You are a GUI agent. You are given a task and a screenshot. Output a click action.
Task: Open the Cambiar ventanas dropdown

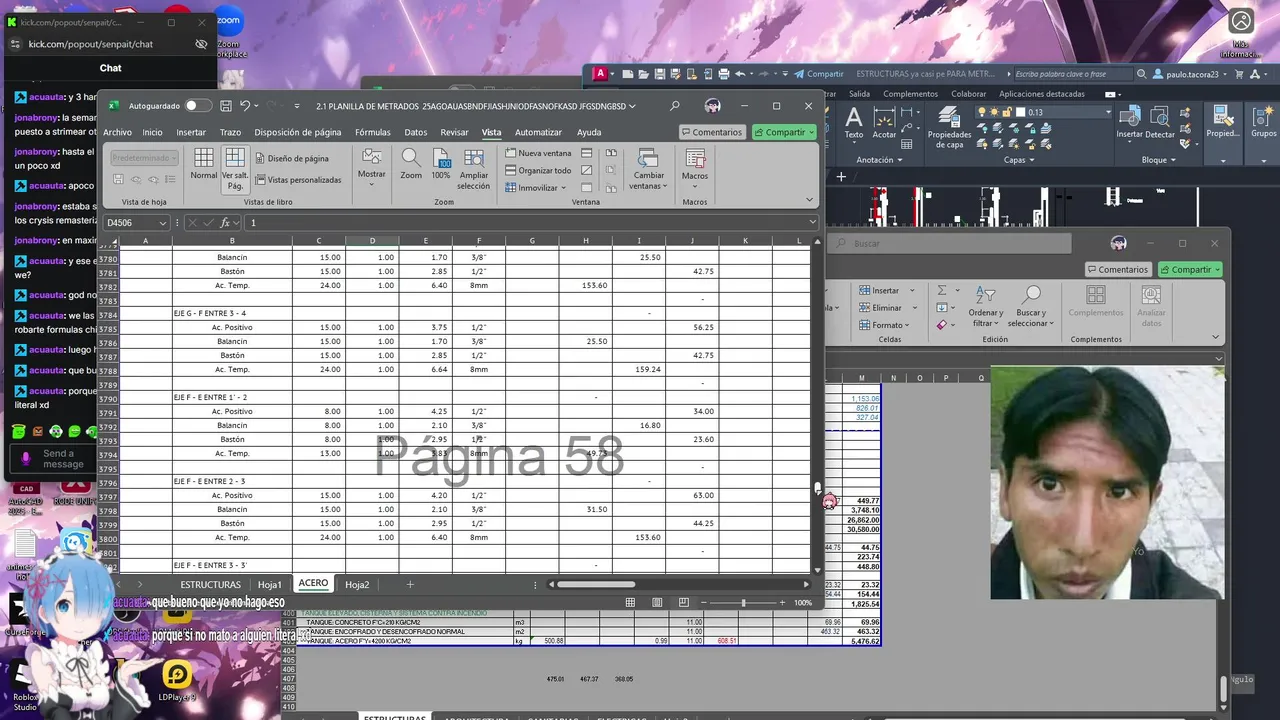pos(648,168)
